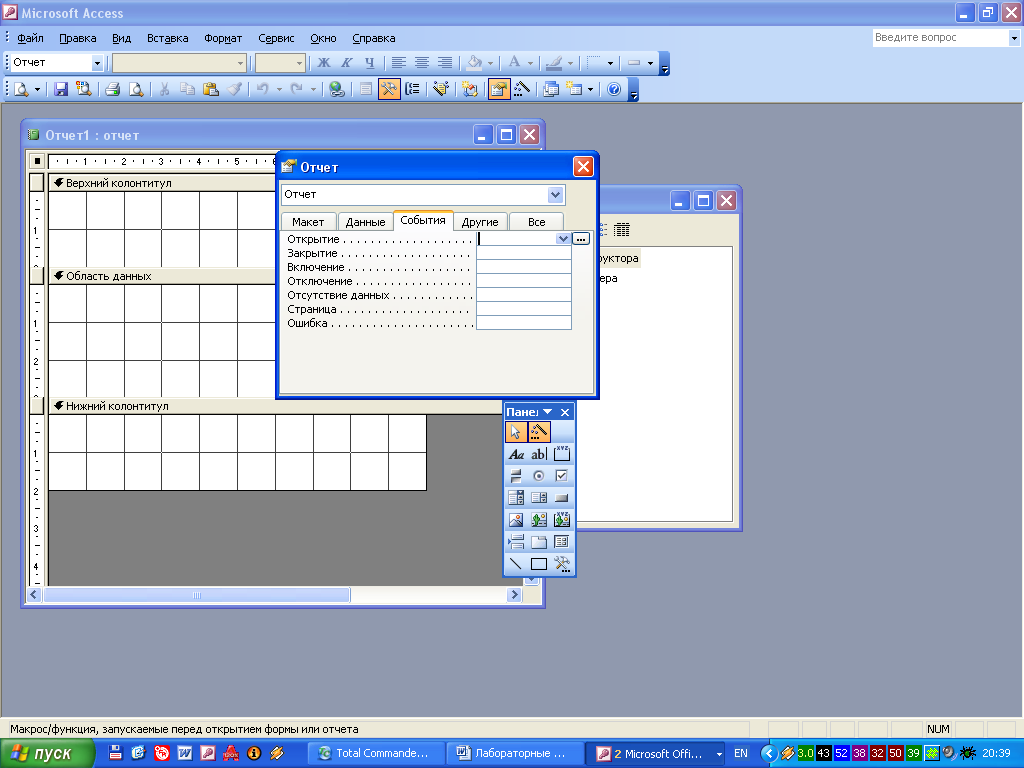Select the Label (Aa) tool in toolbox

pos(516,454)
